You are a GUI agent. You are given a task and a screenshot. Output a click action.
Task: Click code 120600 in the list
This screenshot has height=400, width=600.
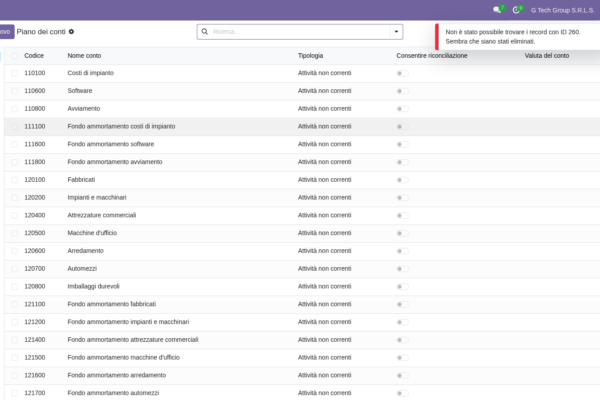click(x=34, y=251)
